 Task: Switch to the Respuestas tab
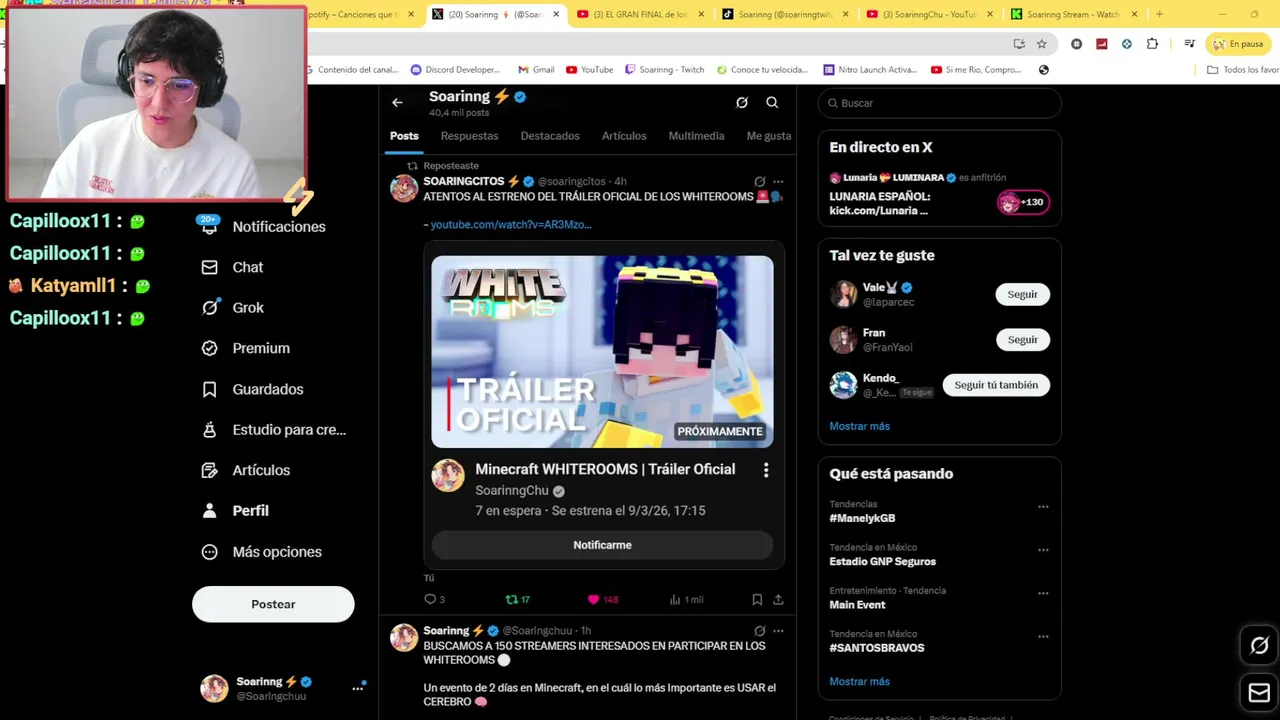coord(469,136)
